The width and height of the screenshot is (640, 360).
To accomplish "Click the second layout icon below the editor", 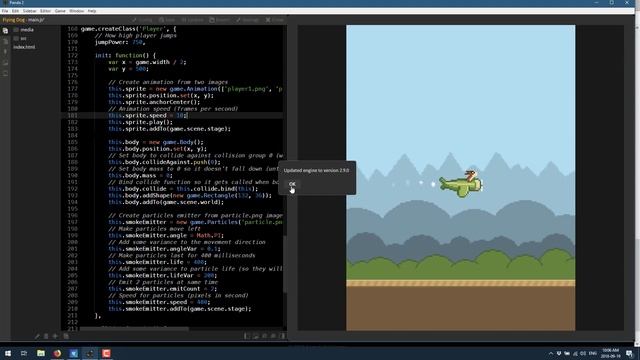I will tap(256, 336).
